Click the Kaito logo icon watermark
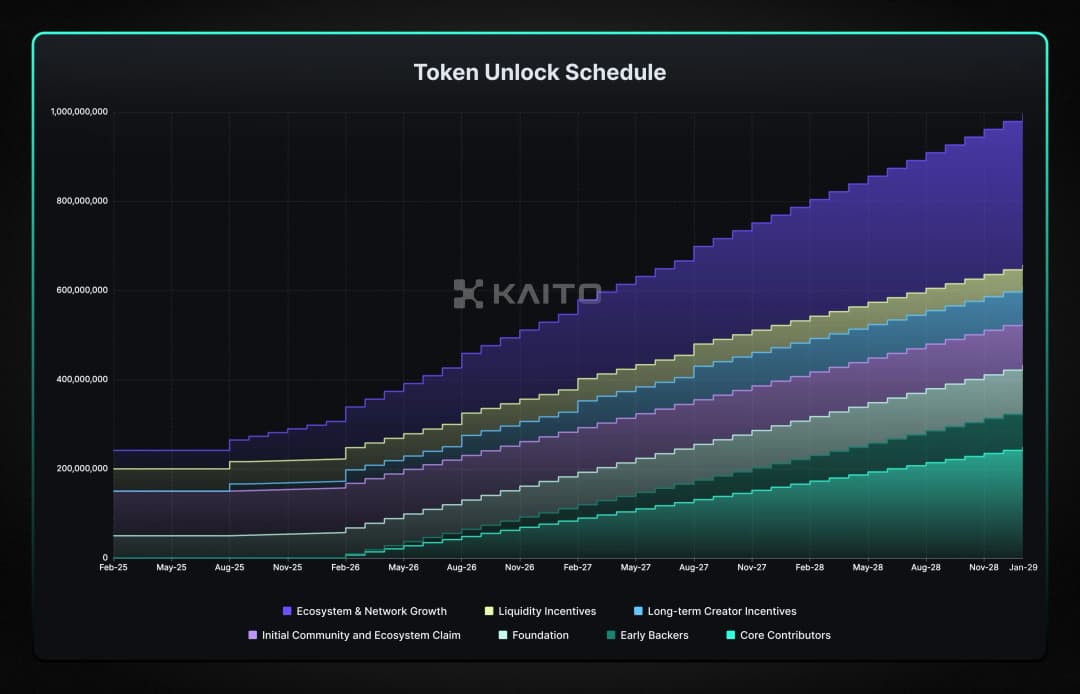The height and width of the screenshot is (694, 1080). (x=468, y=293)
